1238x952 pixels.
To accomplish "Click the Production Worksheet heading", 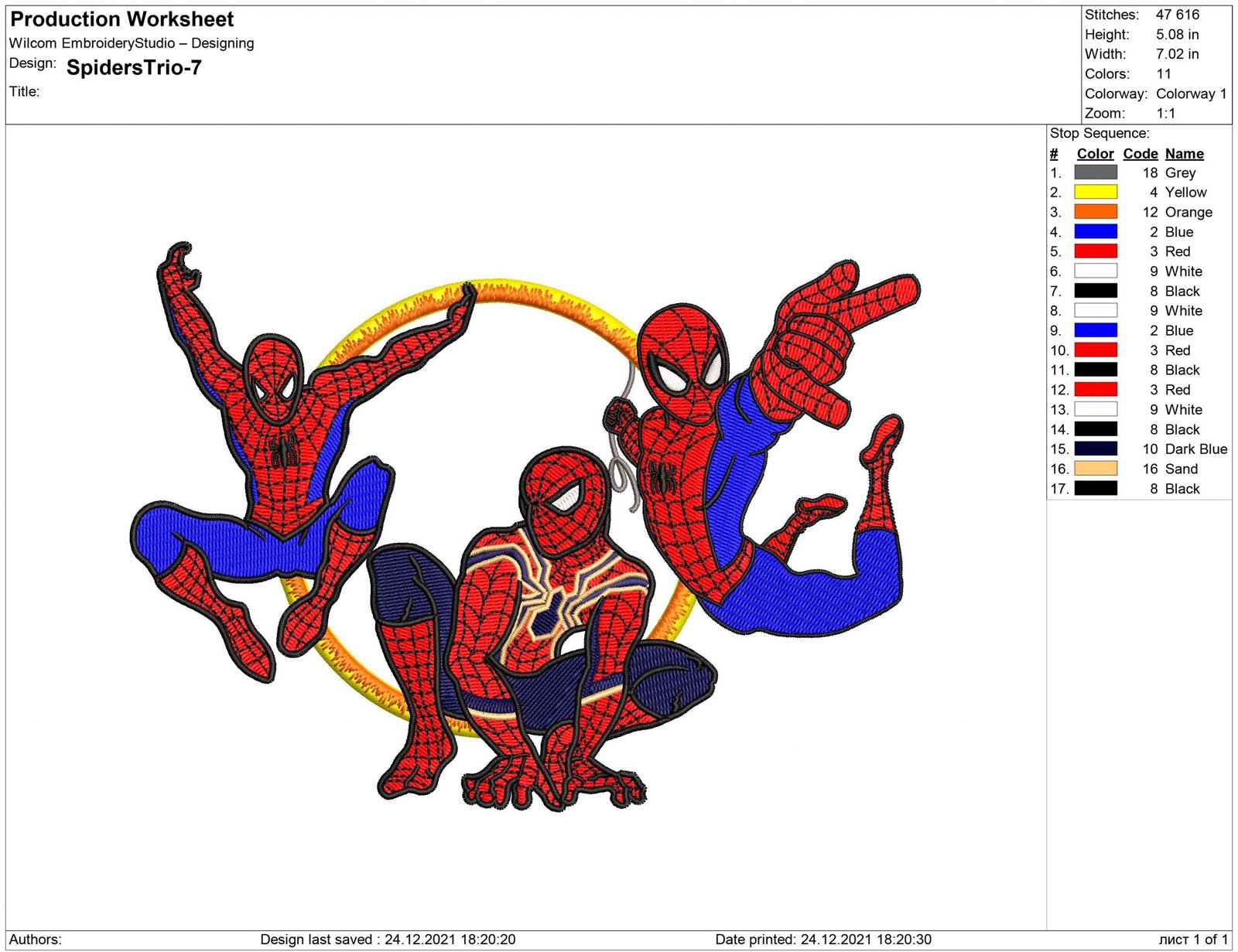I will point(121,19).
